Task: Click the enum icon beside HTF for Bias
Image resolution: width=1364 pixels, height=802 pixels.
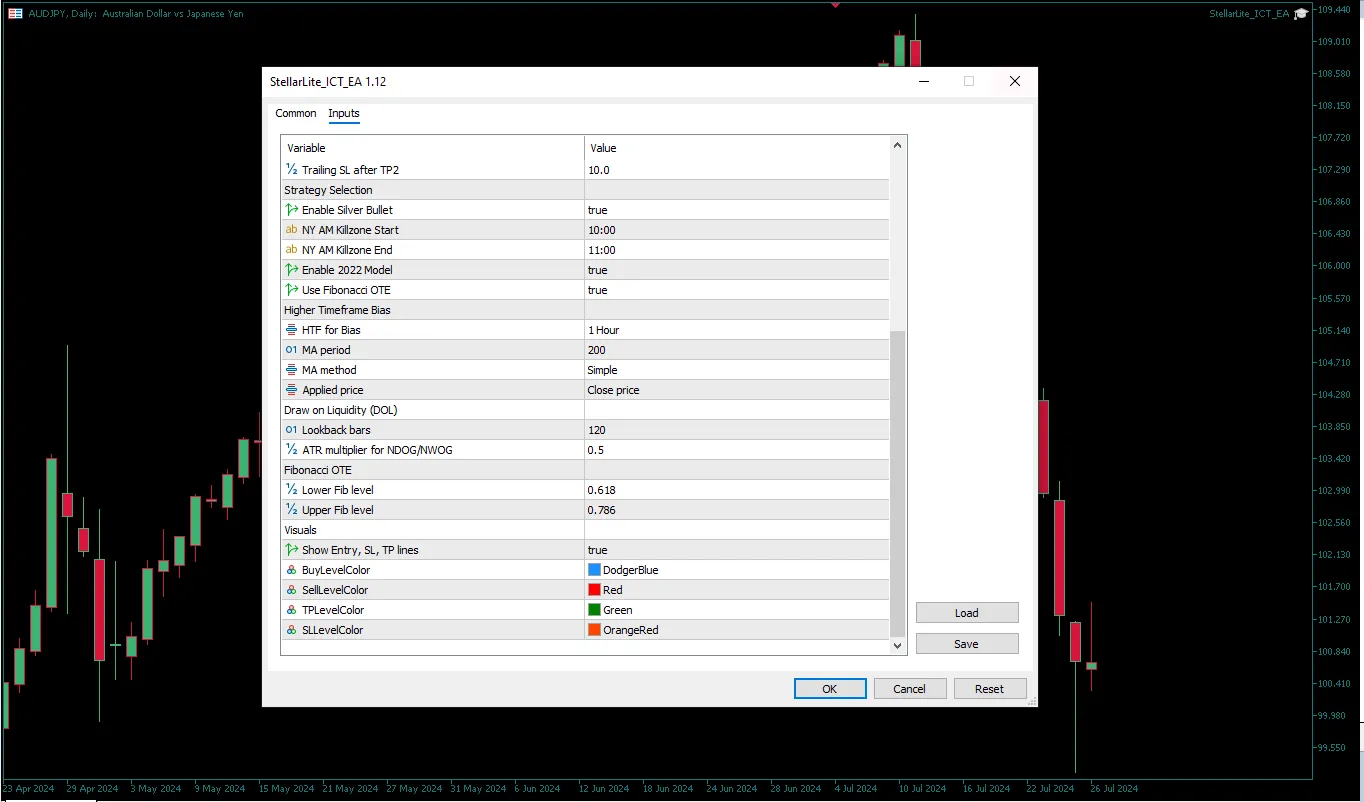Action: (x=292, y=330)
